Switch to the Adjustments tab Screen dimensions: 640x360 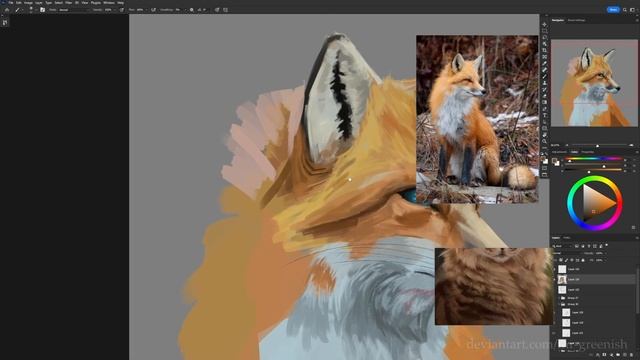pos(559,152)
